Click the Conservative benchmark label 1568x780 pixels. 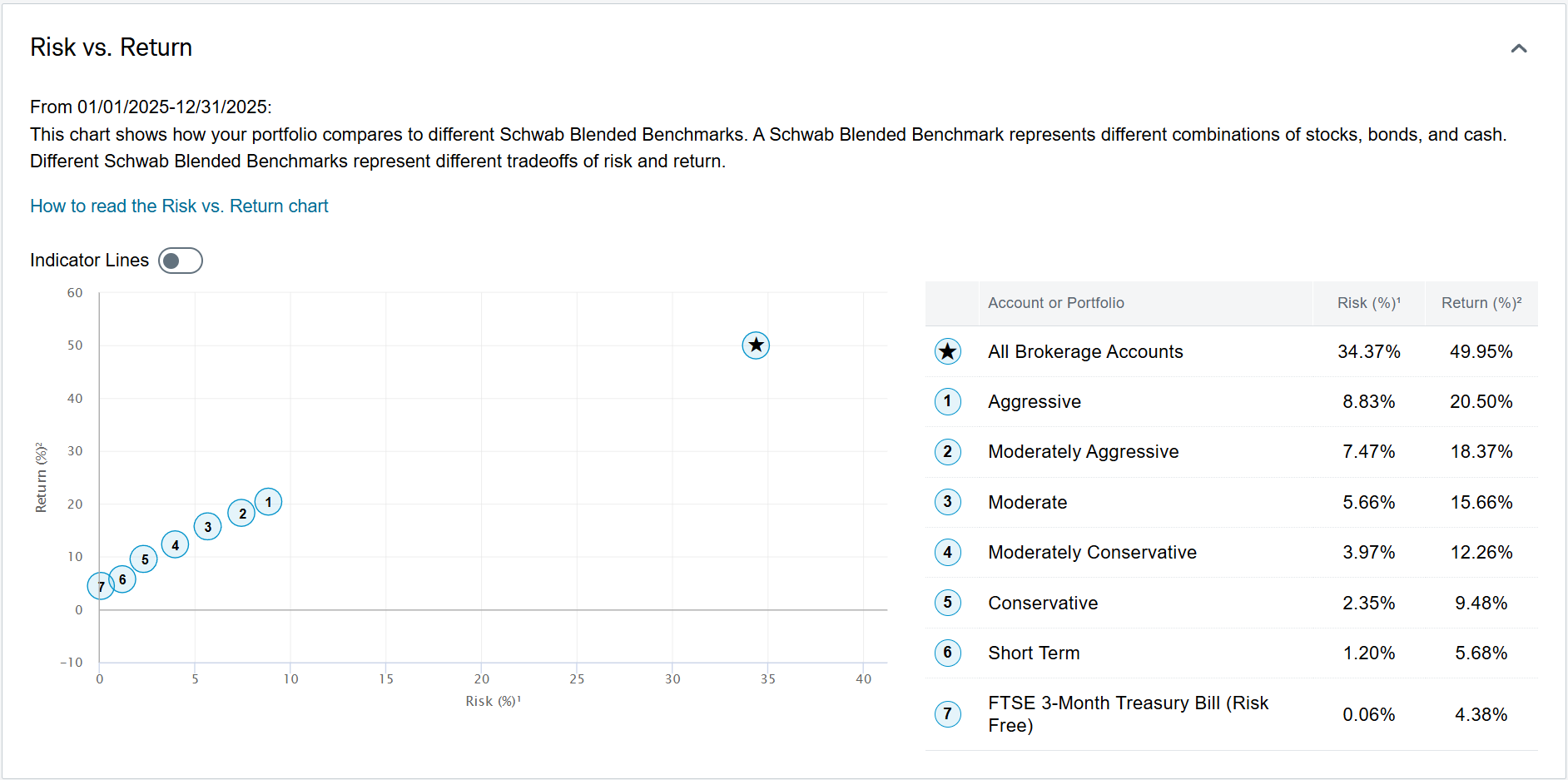pyautogui.click(x=1043, y=603)
